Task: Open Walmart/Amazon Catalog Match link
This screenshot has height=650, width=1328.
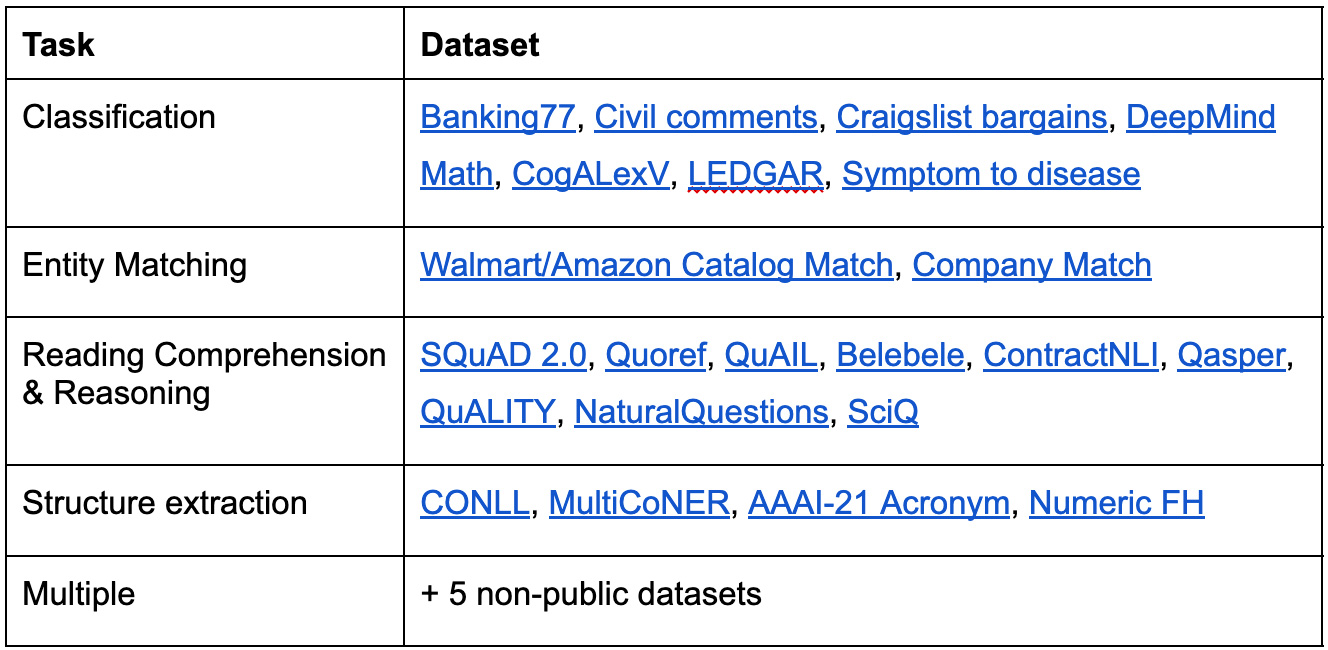Action: tap(657, 265)
